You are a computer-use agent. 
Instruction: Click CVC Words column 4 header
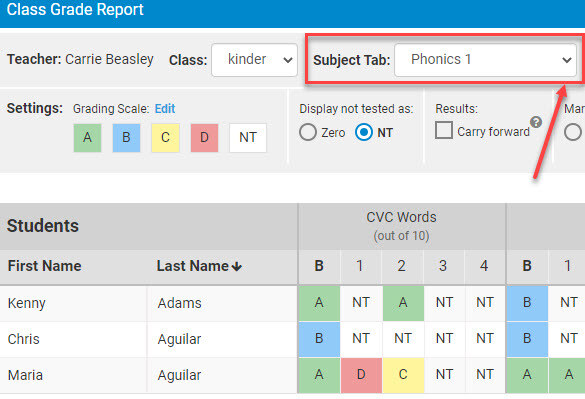coord(484,266)
